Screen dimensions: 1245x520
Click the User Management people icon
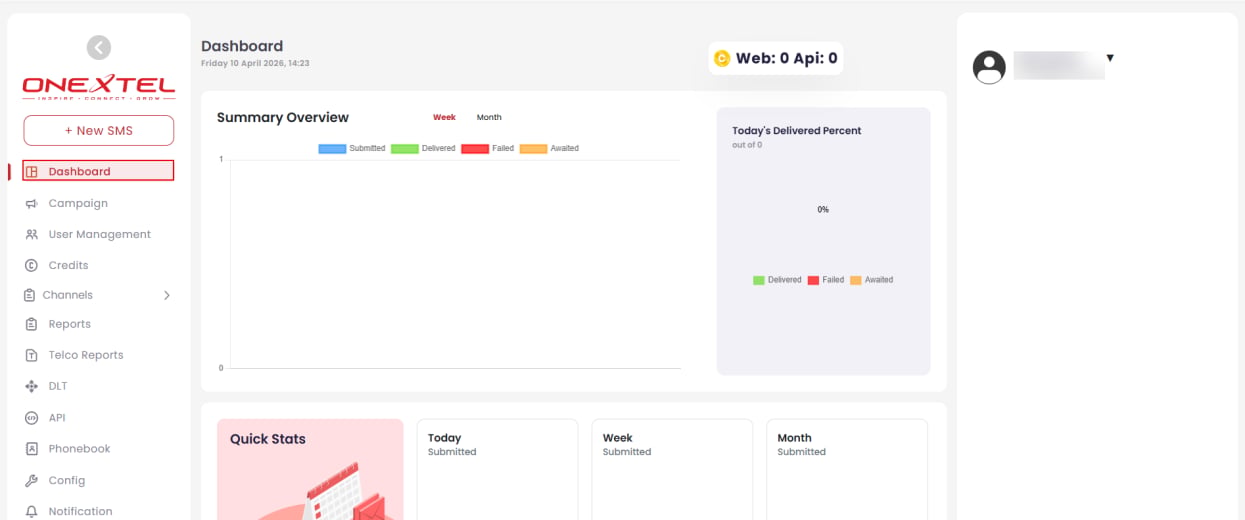click(32, 234)
